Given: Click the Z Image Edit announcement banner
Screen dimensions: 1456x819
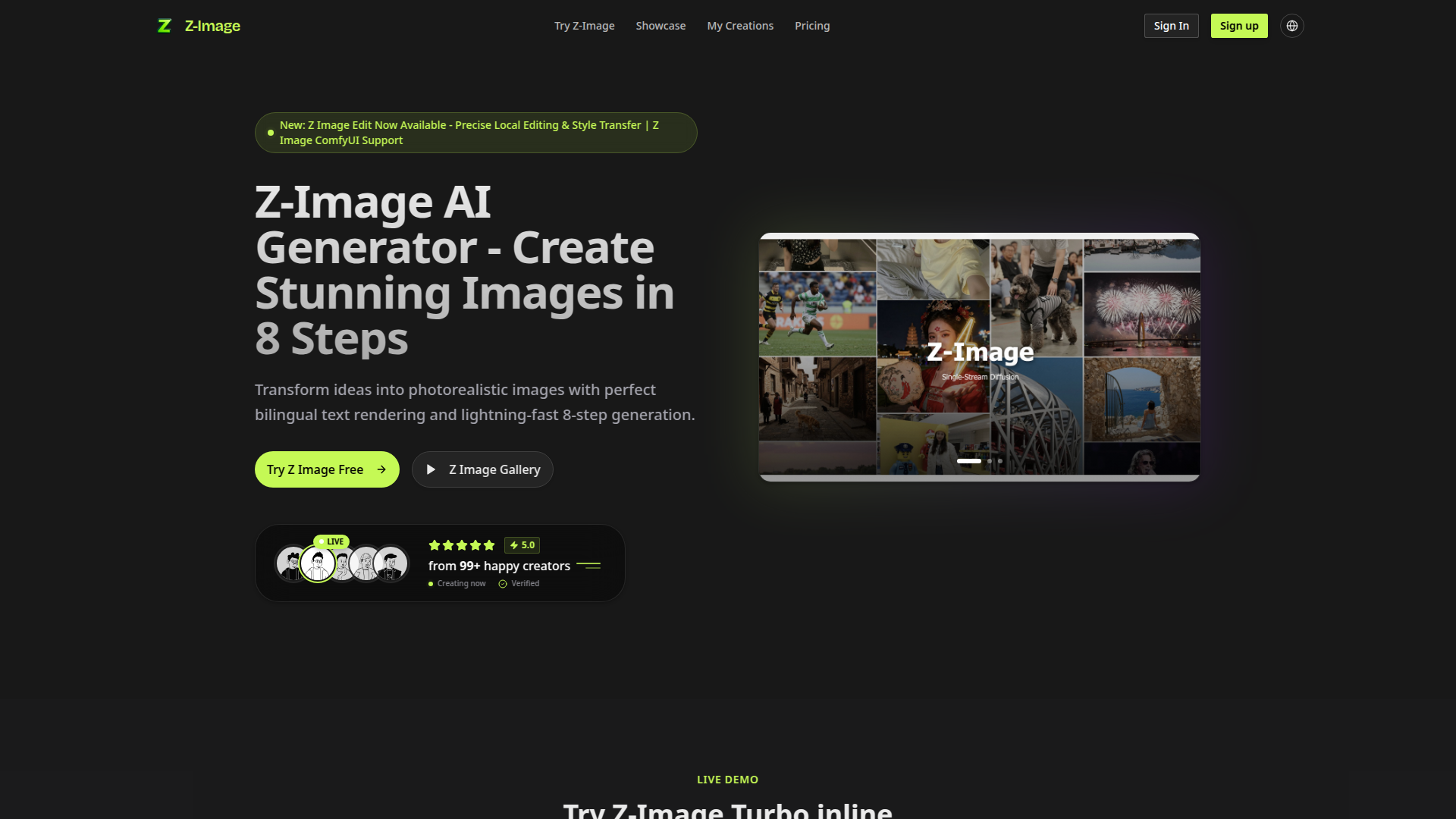Looking at the screenshot, I should coord(475,133).
